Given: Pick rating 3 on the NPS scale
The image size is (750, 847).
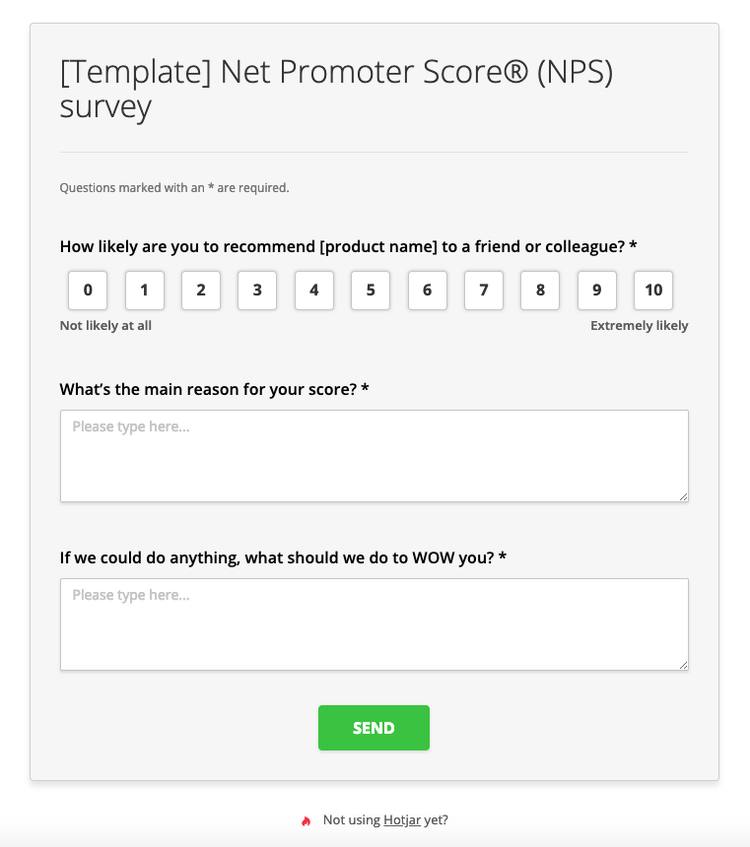Looking at the screenshot, I should [x=257, y=290].
